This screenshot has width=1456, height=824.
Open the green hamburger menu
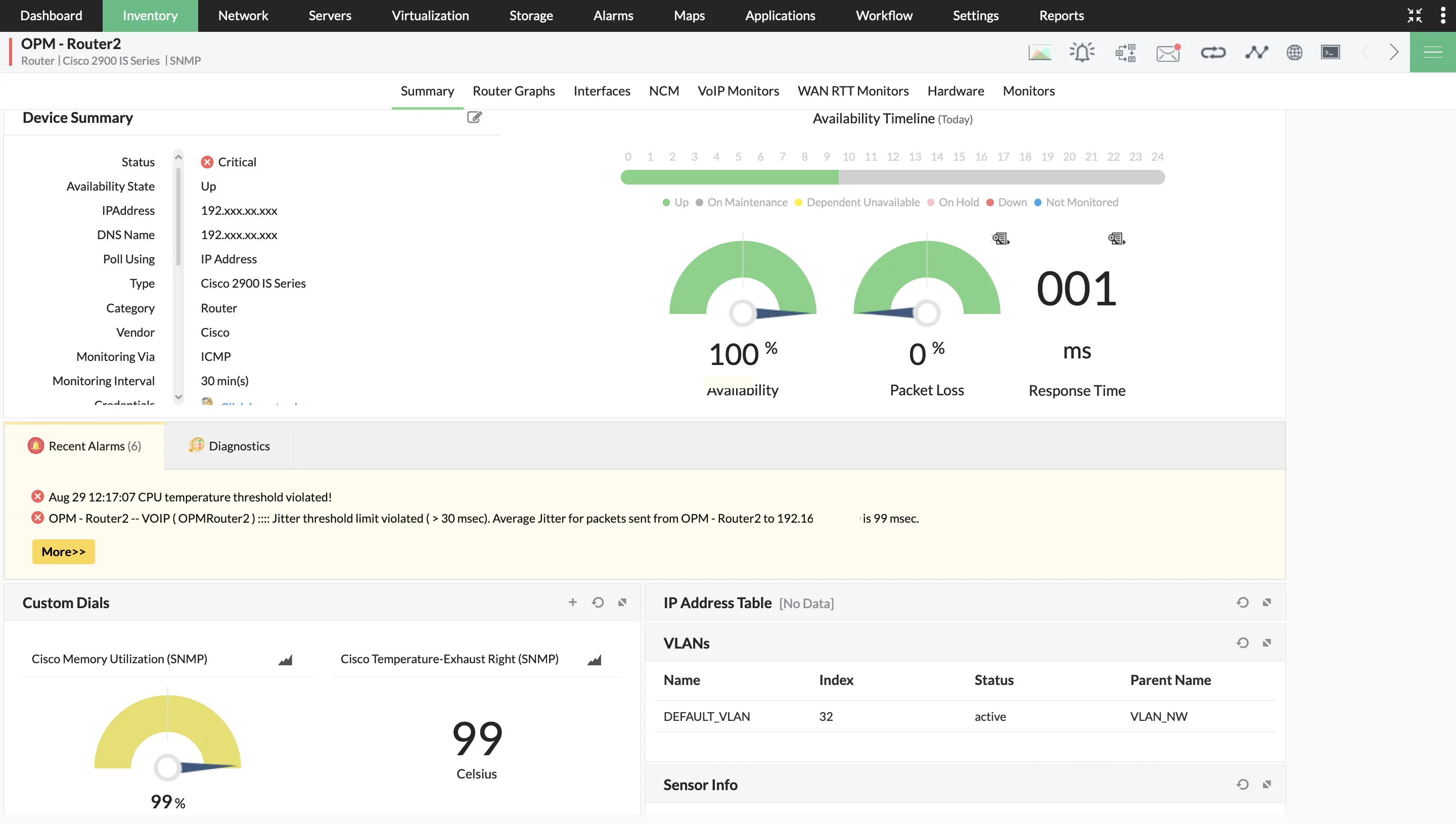coord(1432,53)
